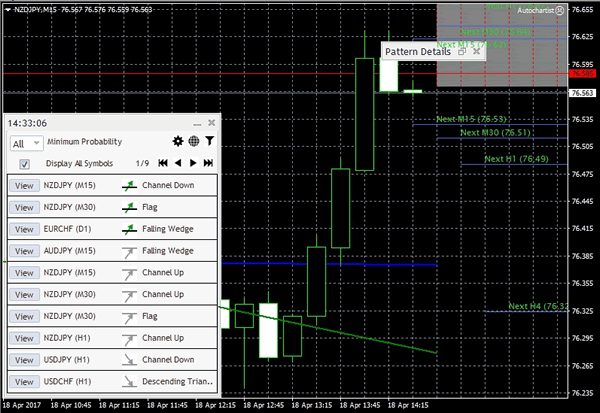View USDCHF (H1) Descending Triangle pattern

click(21, 382)
